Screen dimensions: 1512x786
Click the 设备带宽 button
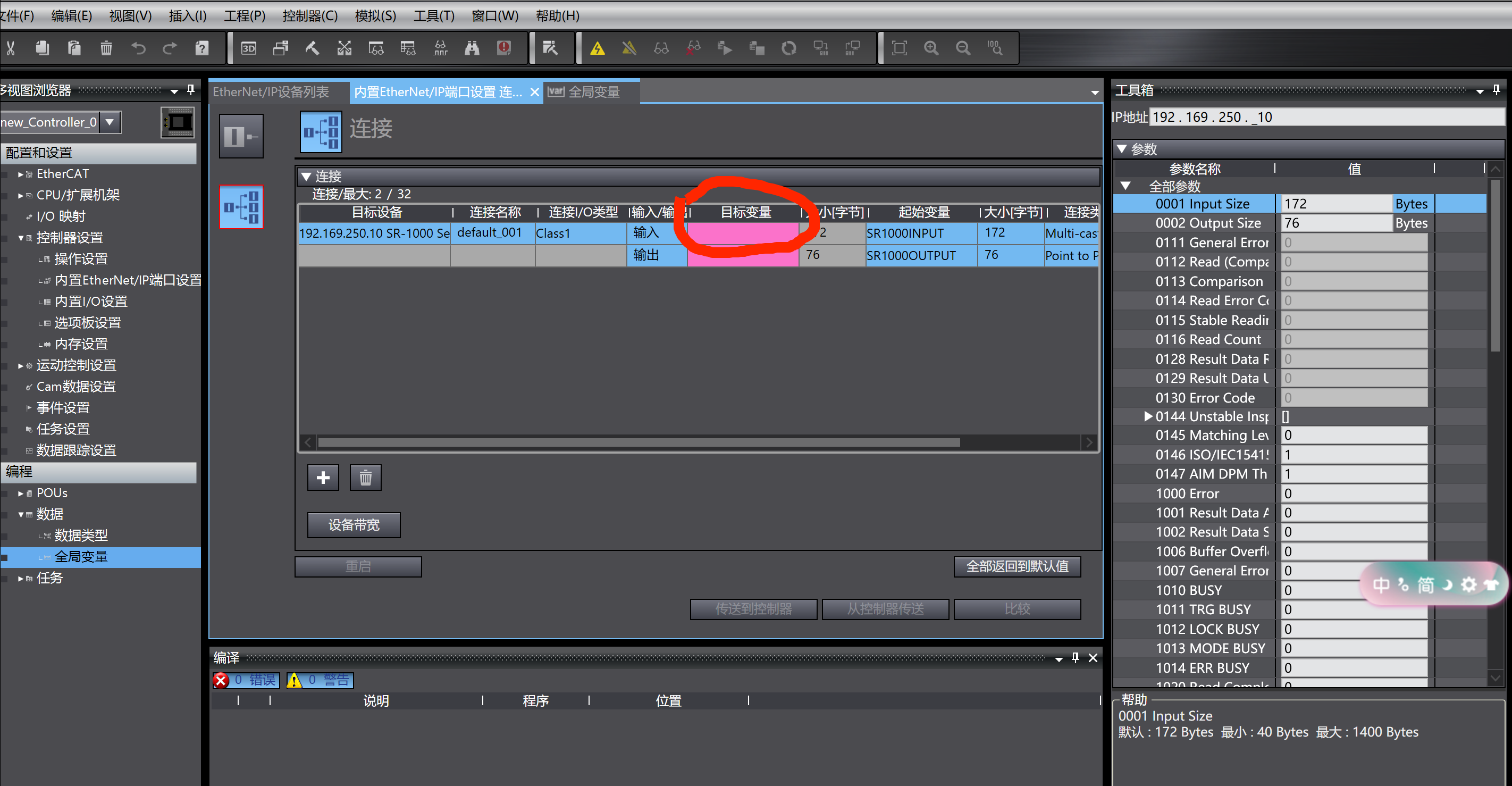click(x=354, y=525)
